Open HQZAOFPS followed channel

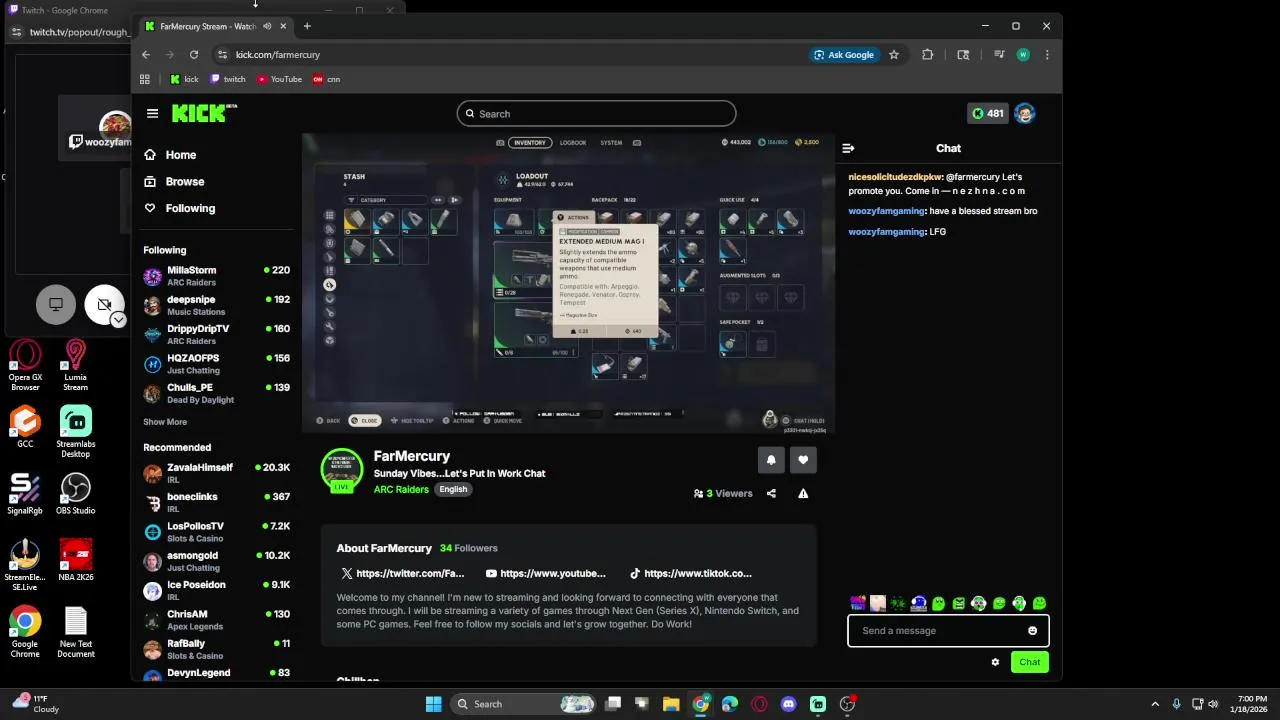[216, 364]
